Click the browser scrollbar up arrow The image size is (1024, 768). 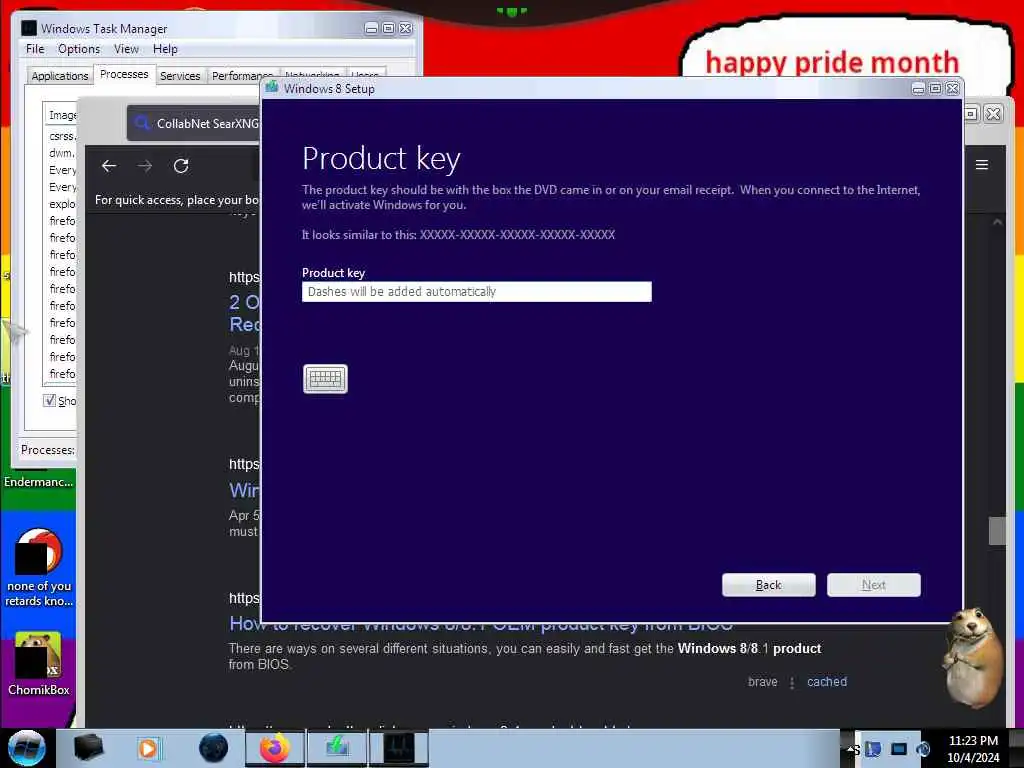(x=997, y=223)
